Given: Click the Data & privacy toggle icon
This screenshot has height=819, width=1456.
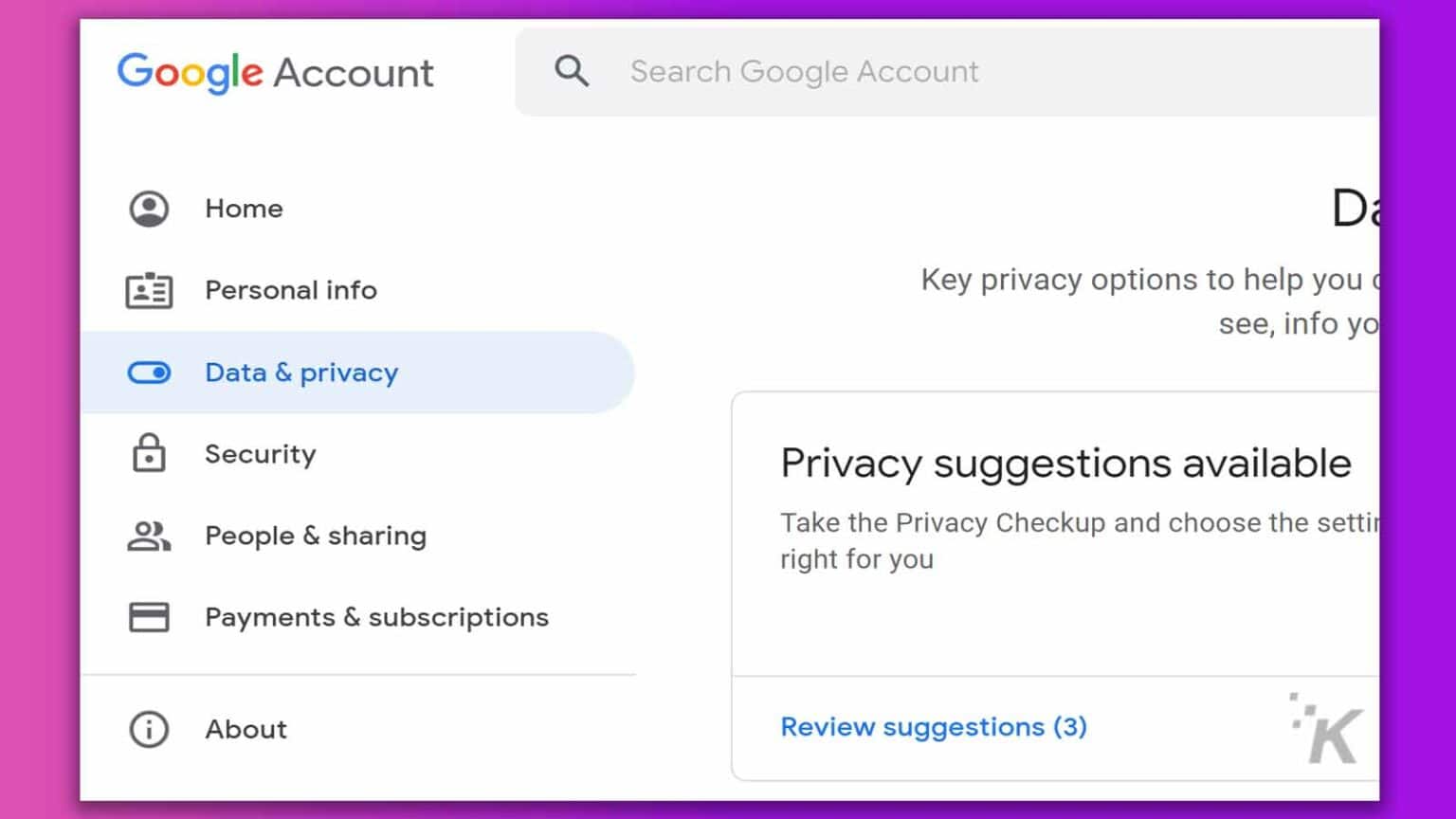Looking at the screenshot, I should (x=148, y=373).
